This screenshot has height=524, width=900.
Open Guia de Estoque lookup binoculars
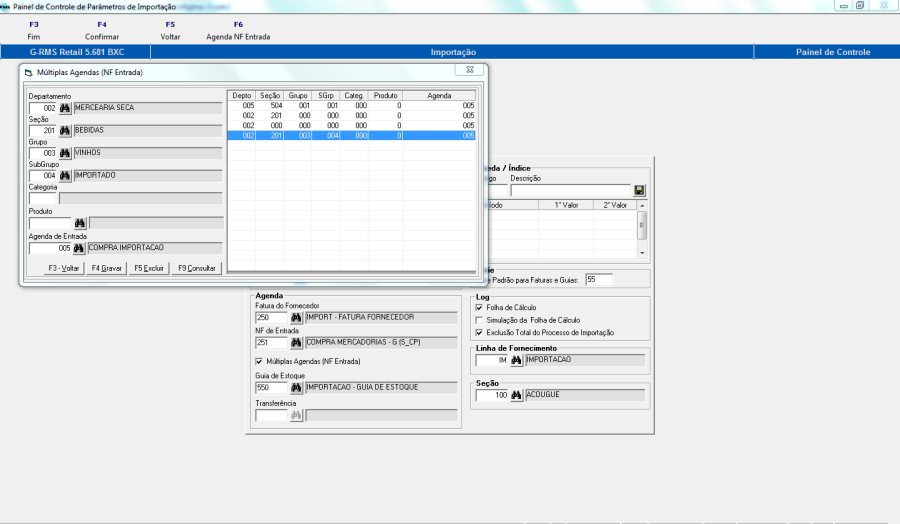point(296,388)
